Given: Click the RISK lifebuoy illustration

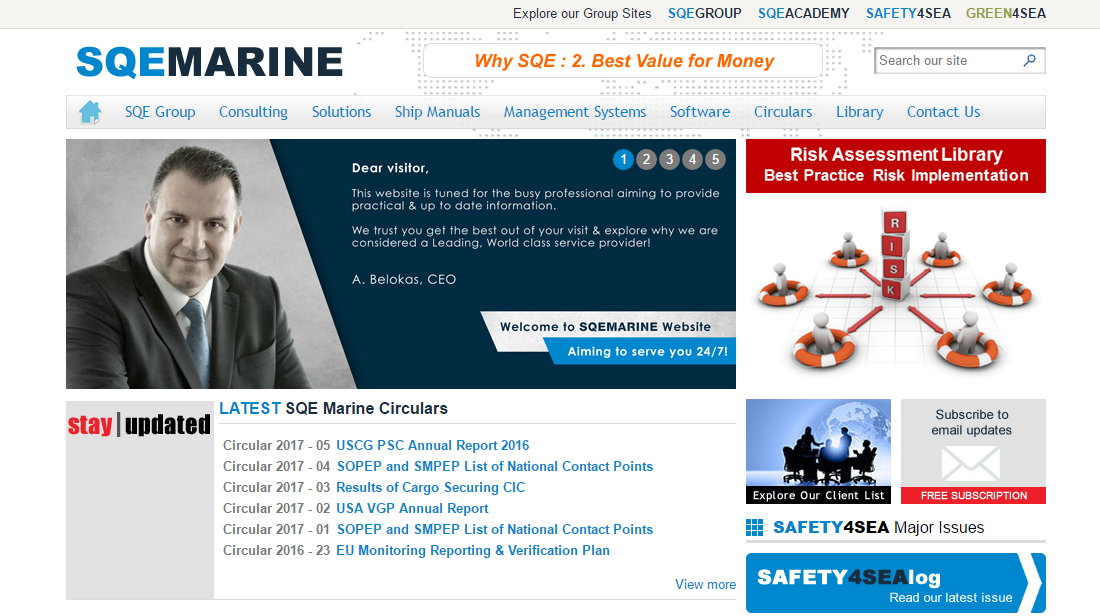Looking at the screenshot, I should click(896, 288).
